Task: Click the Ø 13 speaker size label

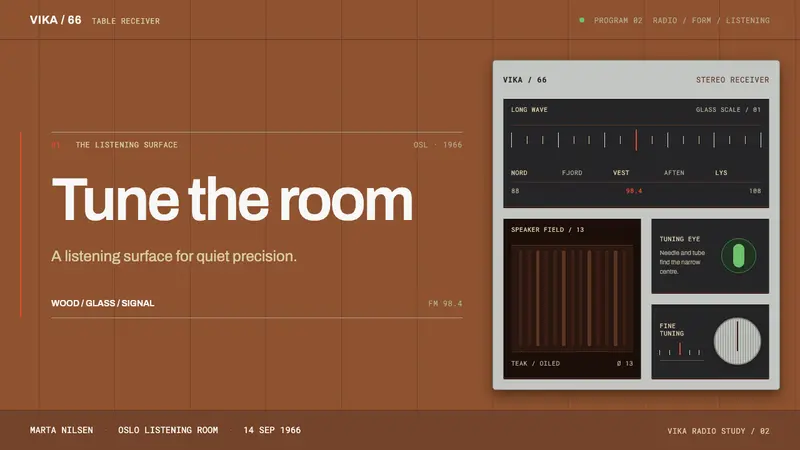Action: click(x=624, y=364)
